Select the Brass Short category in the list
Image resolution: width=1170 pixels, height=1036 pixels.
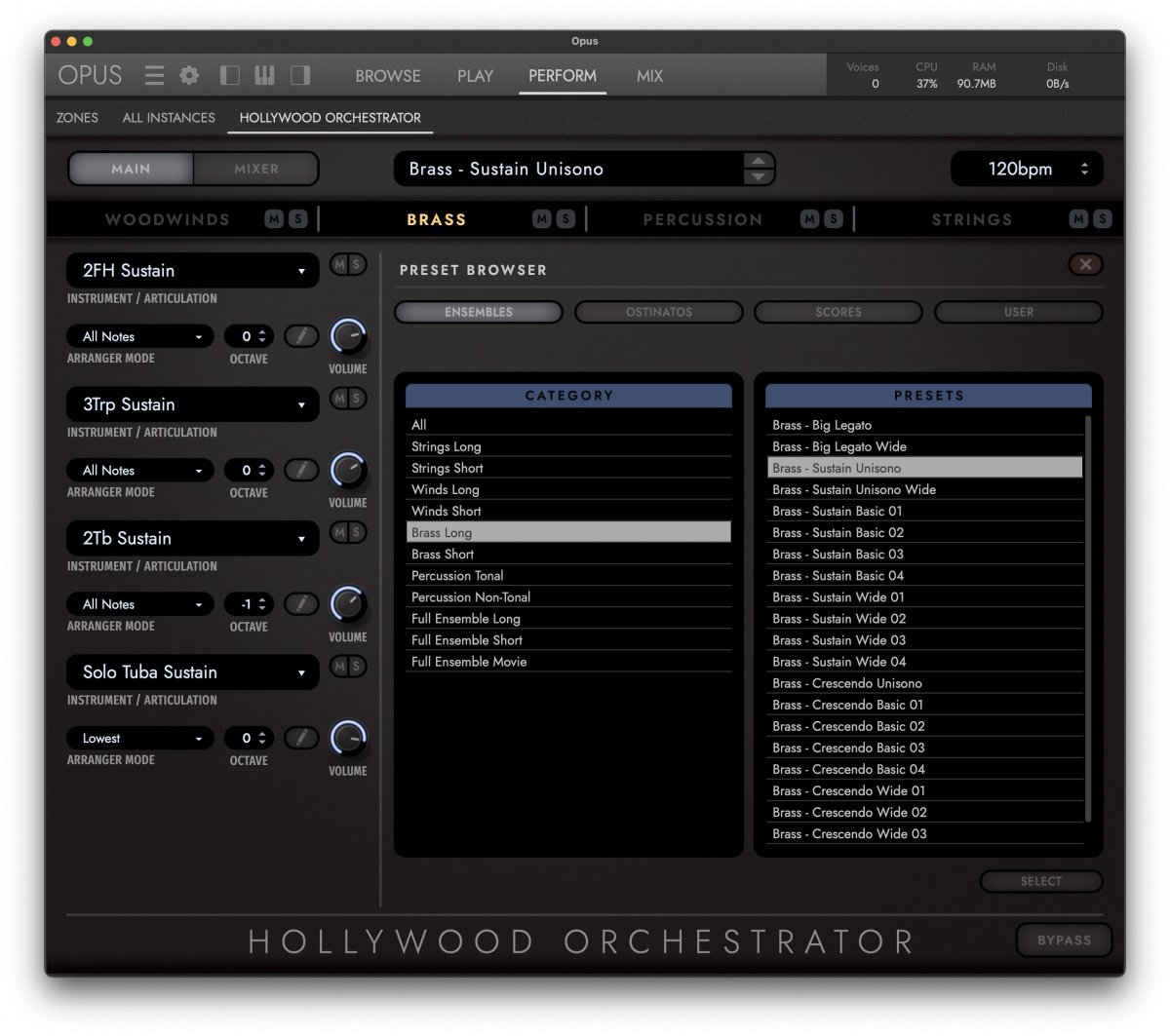click(568, 554)
